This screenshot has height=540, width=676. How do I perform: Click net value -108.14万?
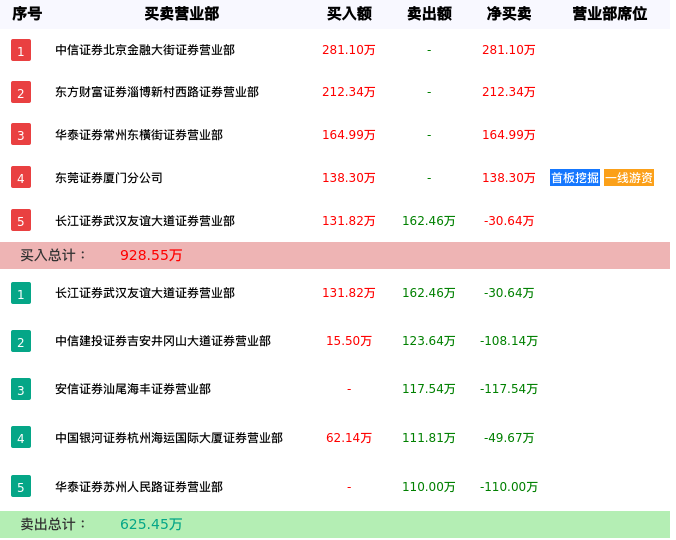click(509, 341)
